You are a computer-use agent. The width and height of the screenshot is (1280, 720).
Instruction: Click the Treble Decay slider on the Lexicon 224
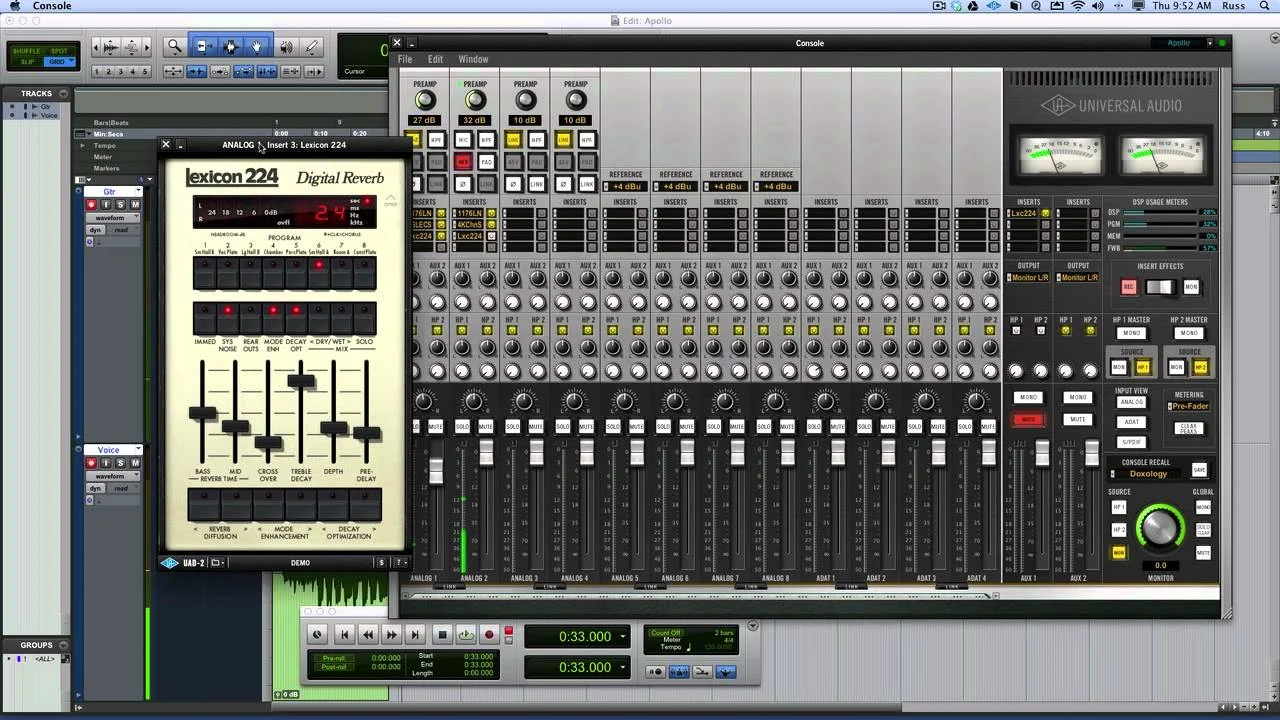299,382
